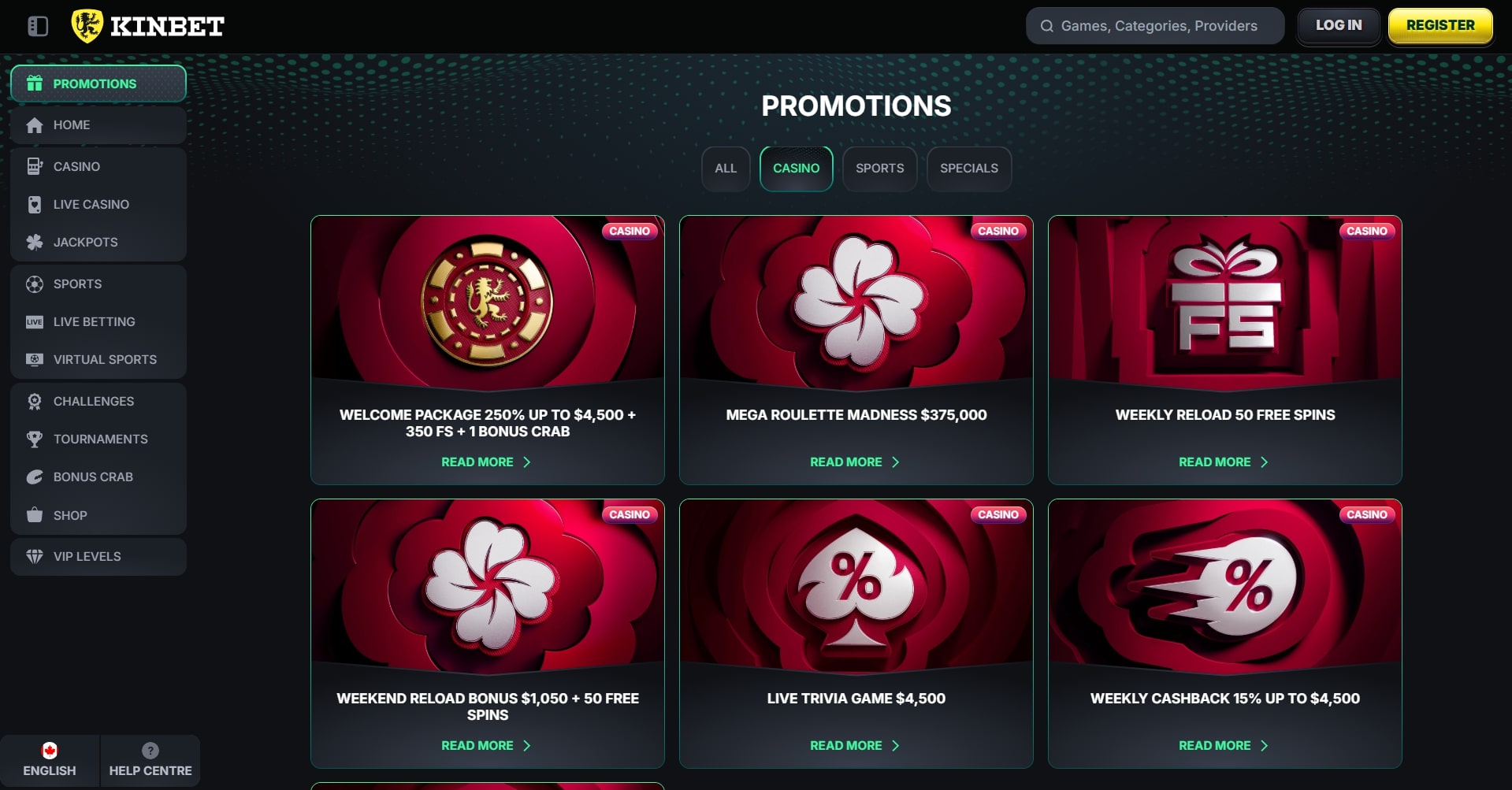Open Home via the house icon

click(x=35, y=125)
